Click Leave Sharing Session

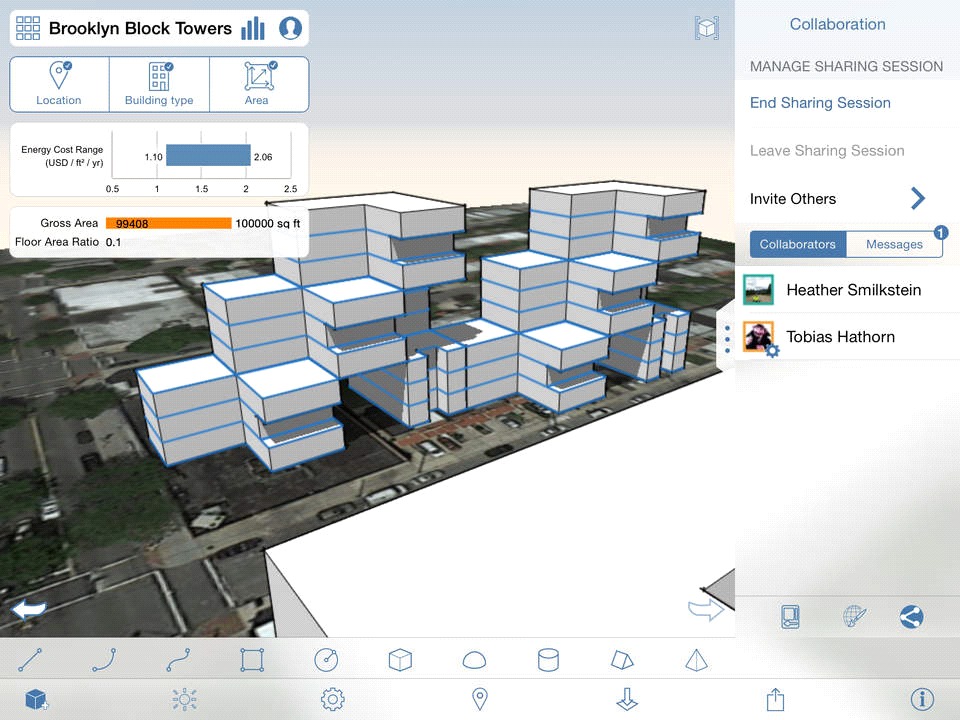tap(827, 151)
